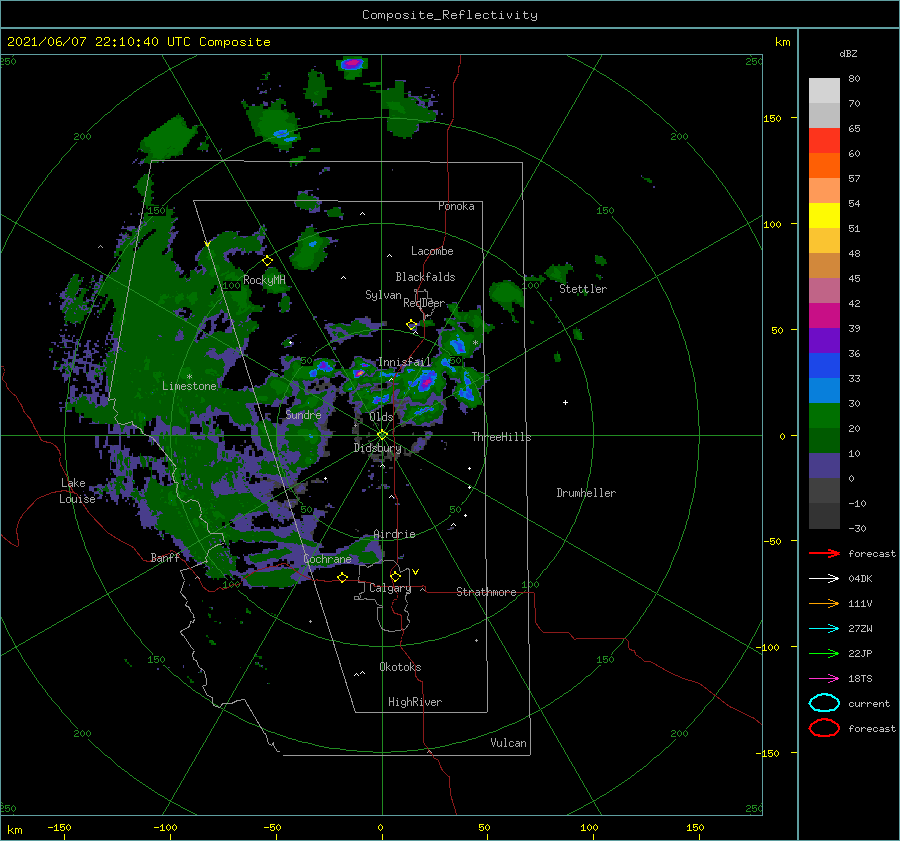
Task: Click the red forecast arrow in legend
Action: (x=824, y=553)
